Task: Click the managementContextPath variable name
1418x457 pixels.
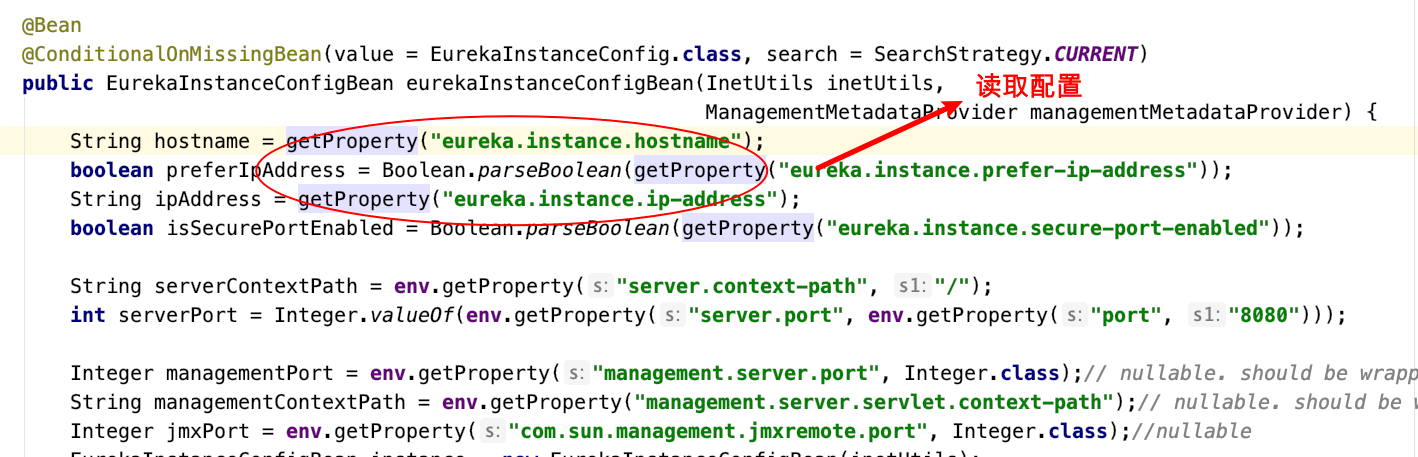Action: click(279, 402)
